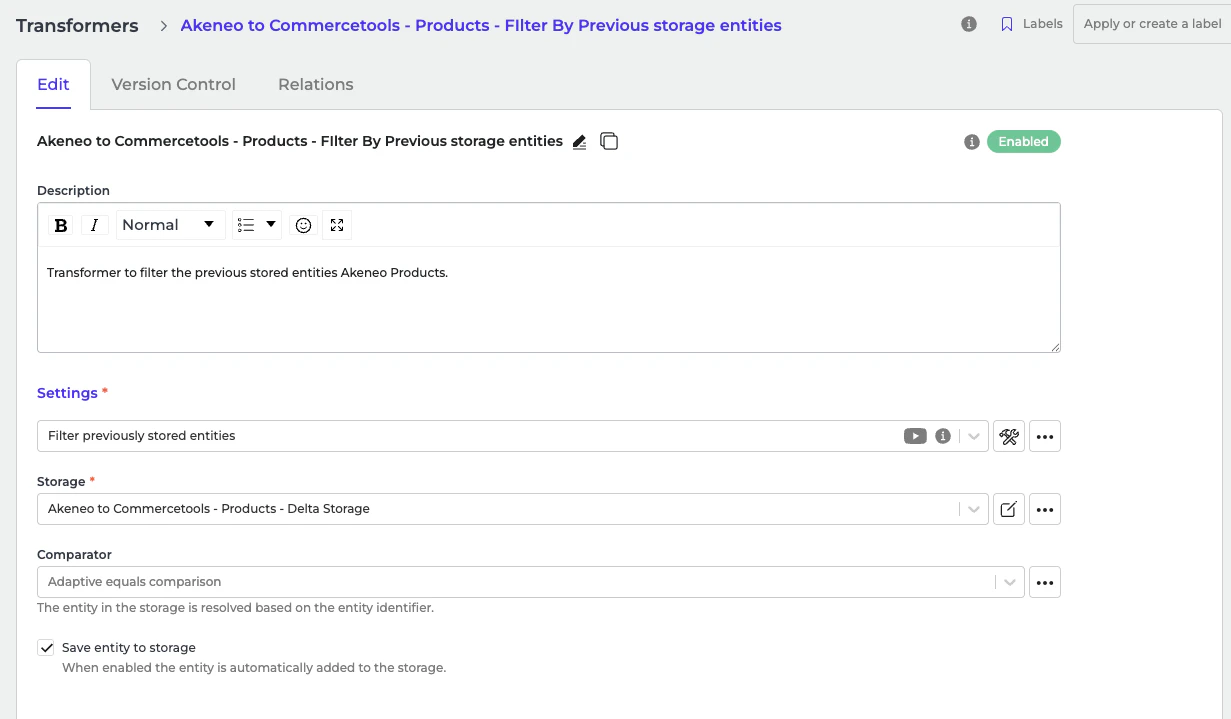Uncheck Save entity to storage checkbox
This screenshot has width=1231, height=719.
coord(46,647)
